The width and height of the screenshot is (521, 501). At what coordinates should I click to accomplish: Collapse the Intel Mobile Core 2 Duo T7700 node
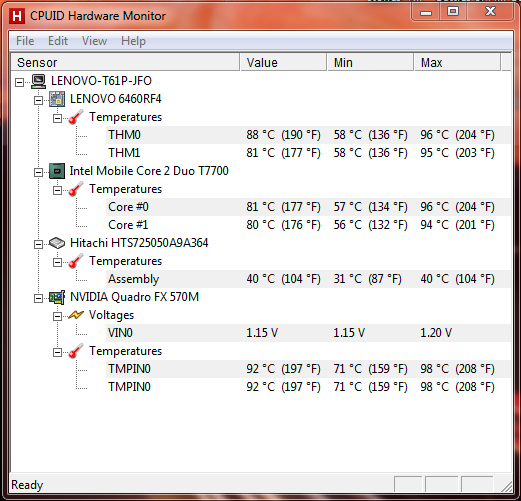point(39,172)
